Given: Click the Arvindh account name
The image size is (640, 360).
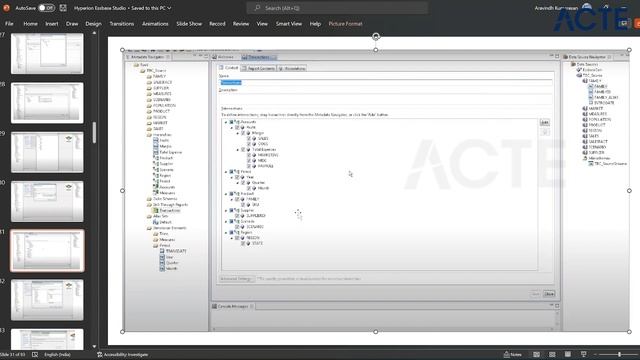Looking at the screenshot, I should [x=556, y=8].
